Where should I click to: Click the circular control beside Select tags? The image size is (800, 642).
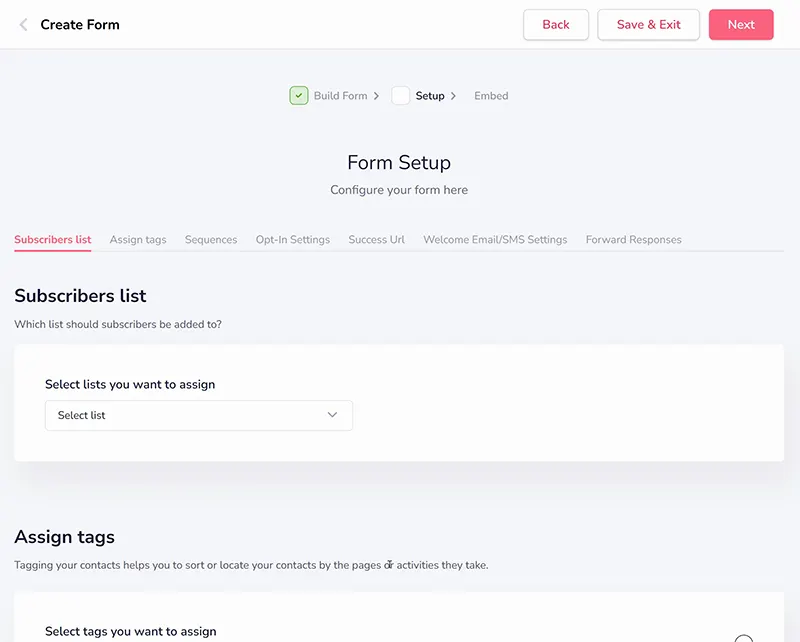(743, 639)
